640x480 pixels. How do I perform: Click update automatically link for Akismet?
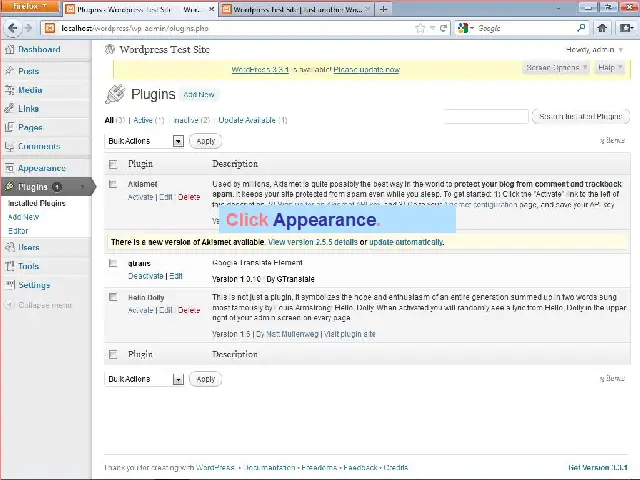tap(406, 242)
